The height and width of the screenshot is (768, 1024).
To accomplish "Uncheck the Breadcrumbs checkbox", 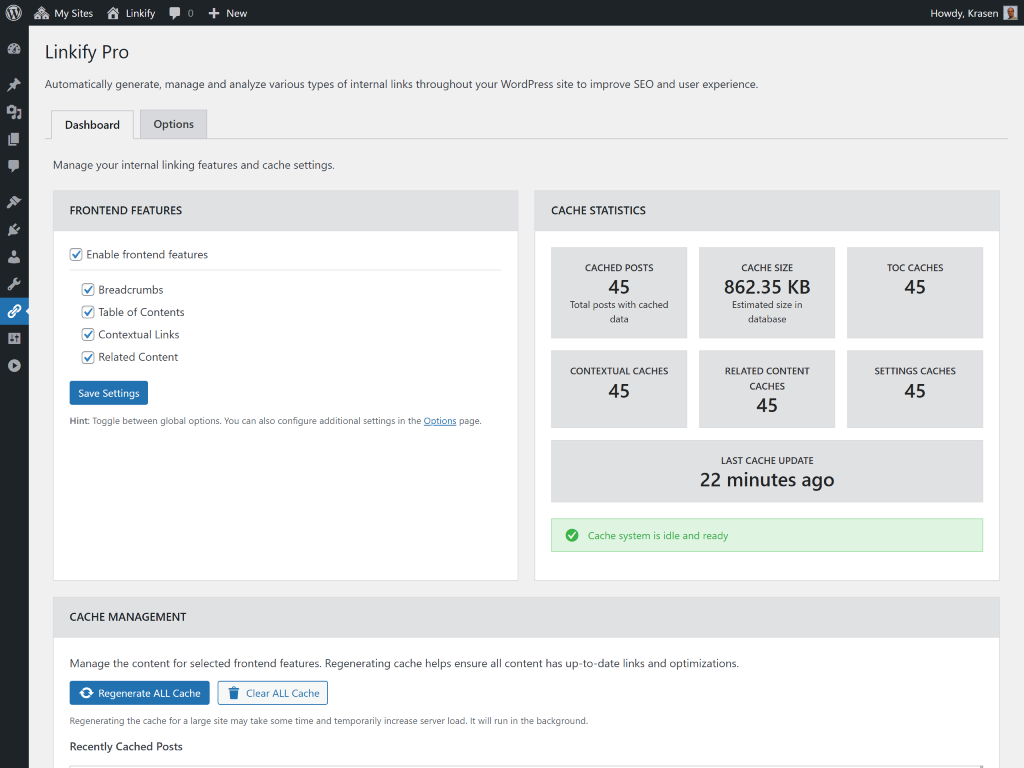I will pyautogui.click(x=88, y=290).
